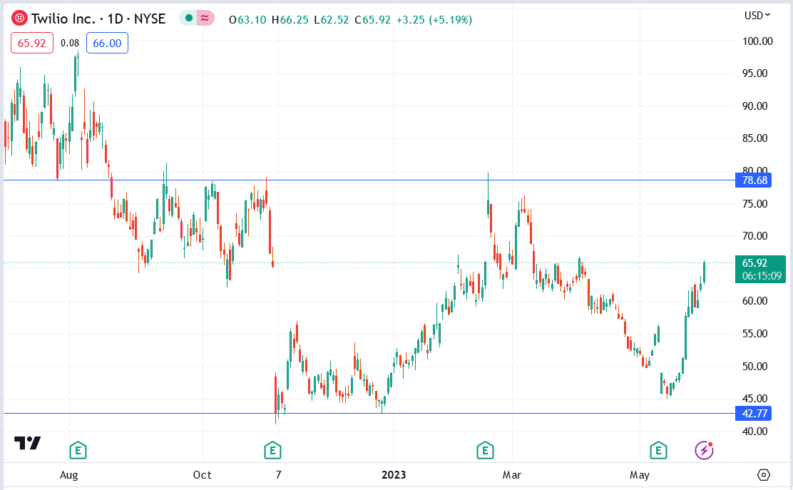Open chart settings gear icon

point(763,475)
